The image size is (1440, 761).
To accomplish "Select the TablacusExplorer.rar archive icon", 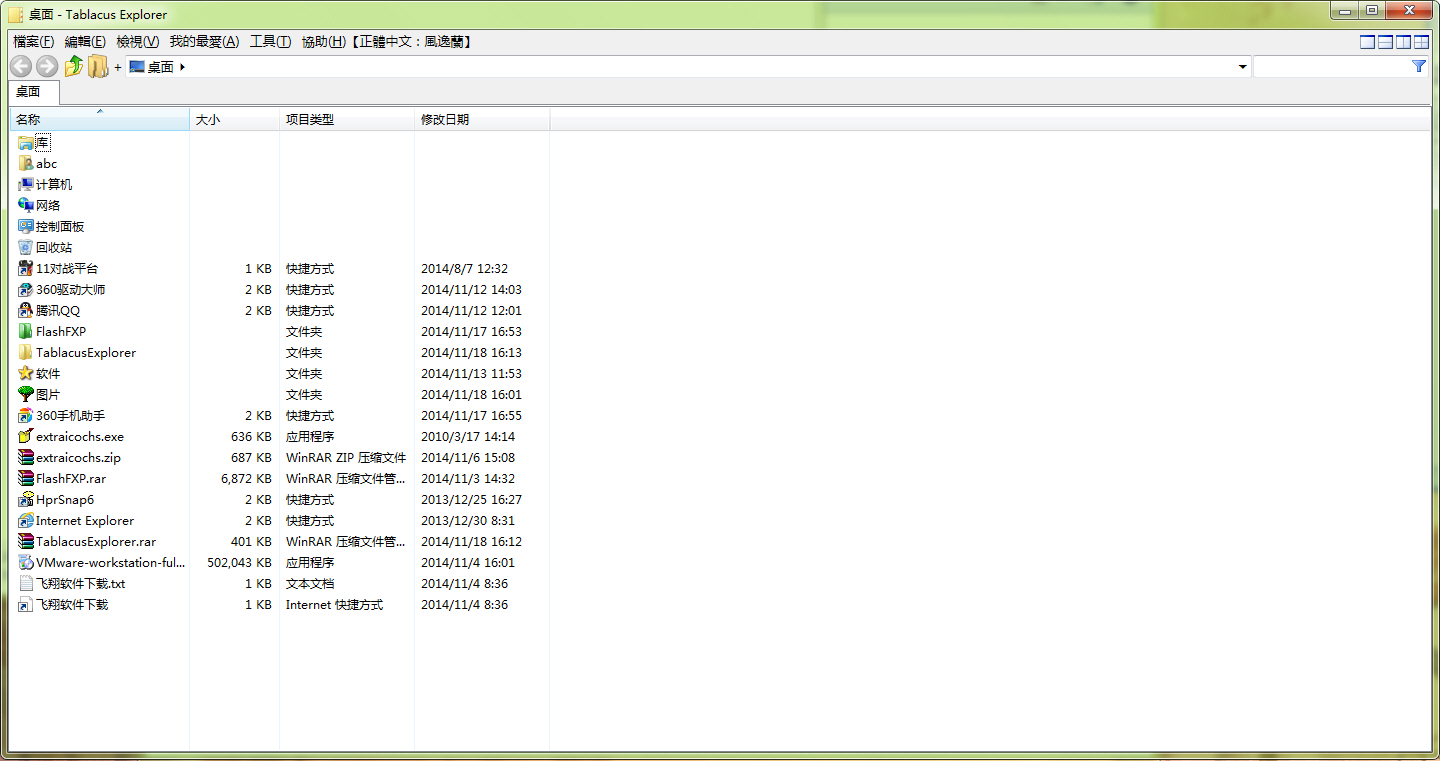I will [x=26, y=541].
